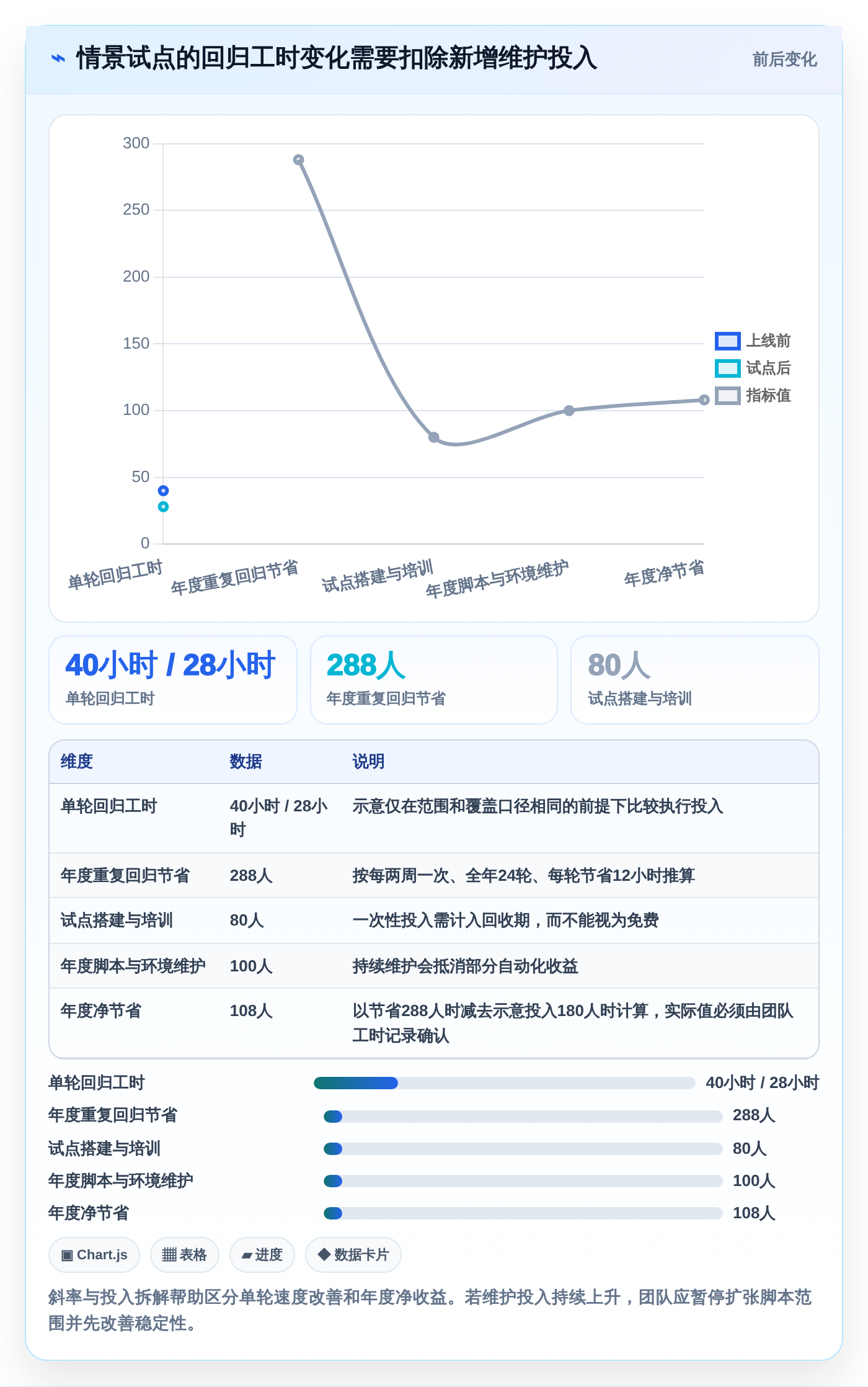Click the 100人 value in the table
This screenshot has height=1387, width=868.
[x=251, y=966]
